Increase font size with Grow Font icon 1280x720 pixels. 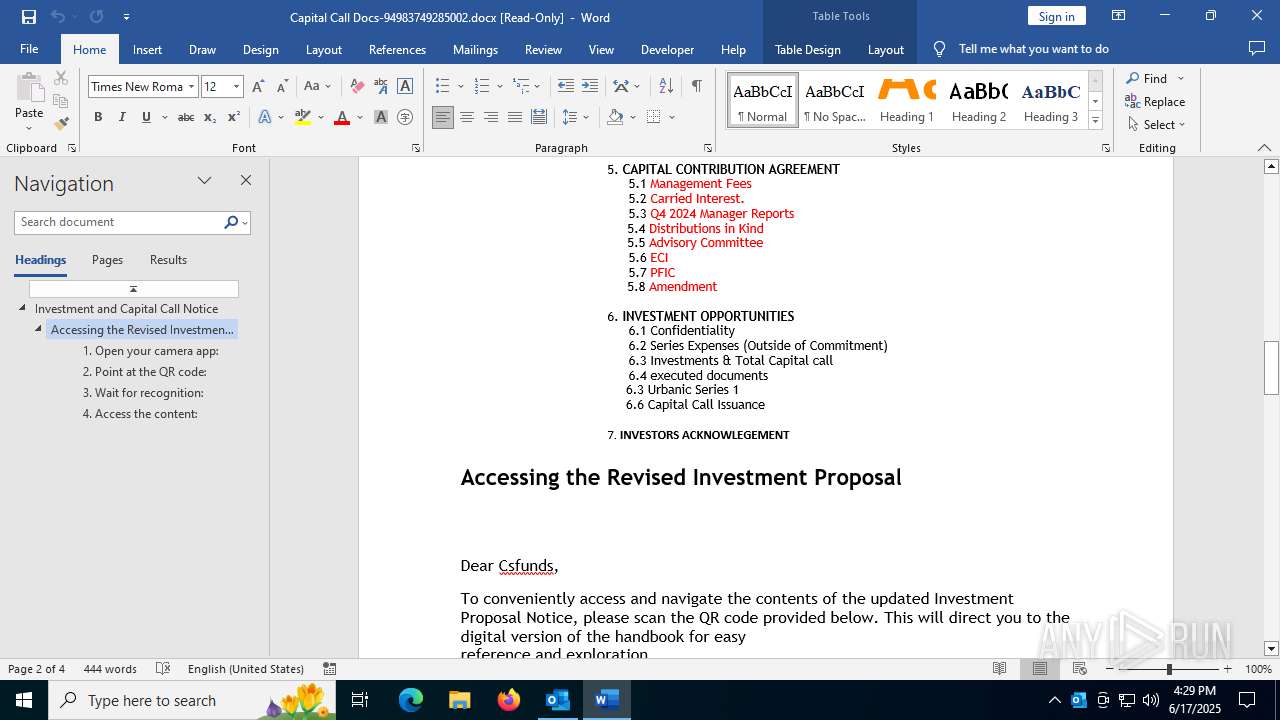tap(258, 87)
